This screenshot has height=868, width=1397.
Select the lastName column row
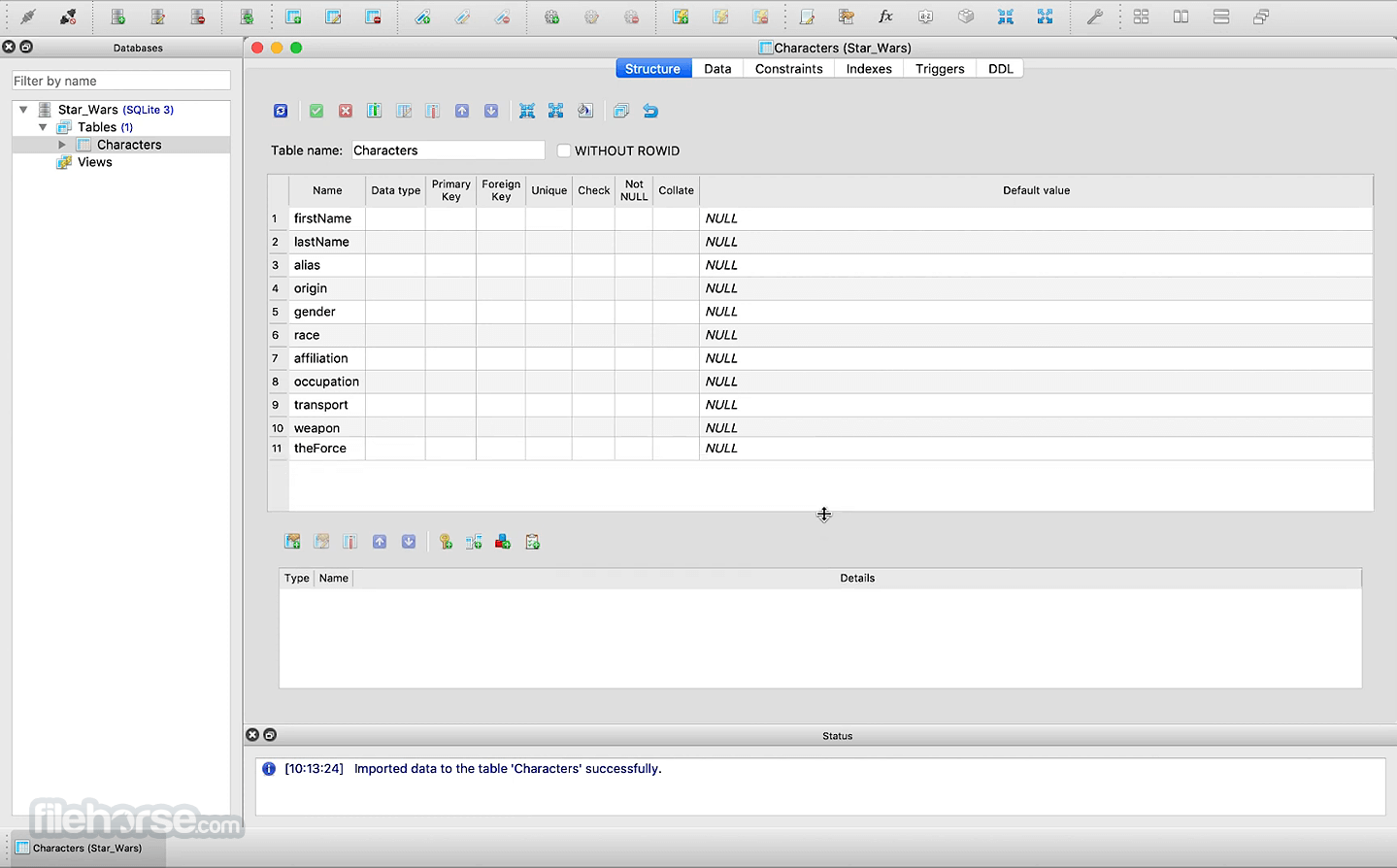[x=820, y=242]
